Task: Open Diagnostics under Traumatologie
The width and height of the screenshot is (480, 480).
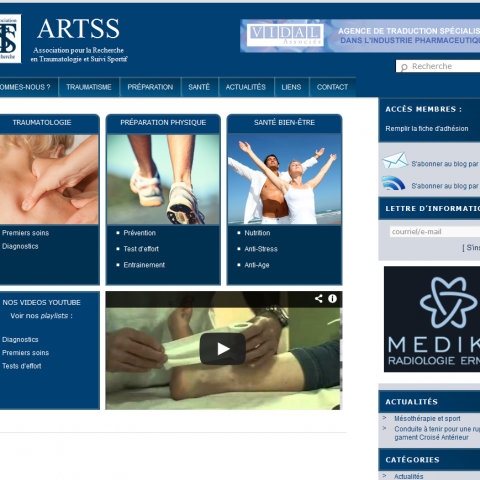Action: point(20,246)
